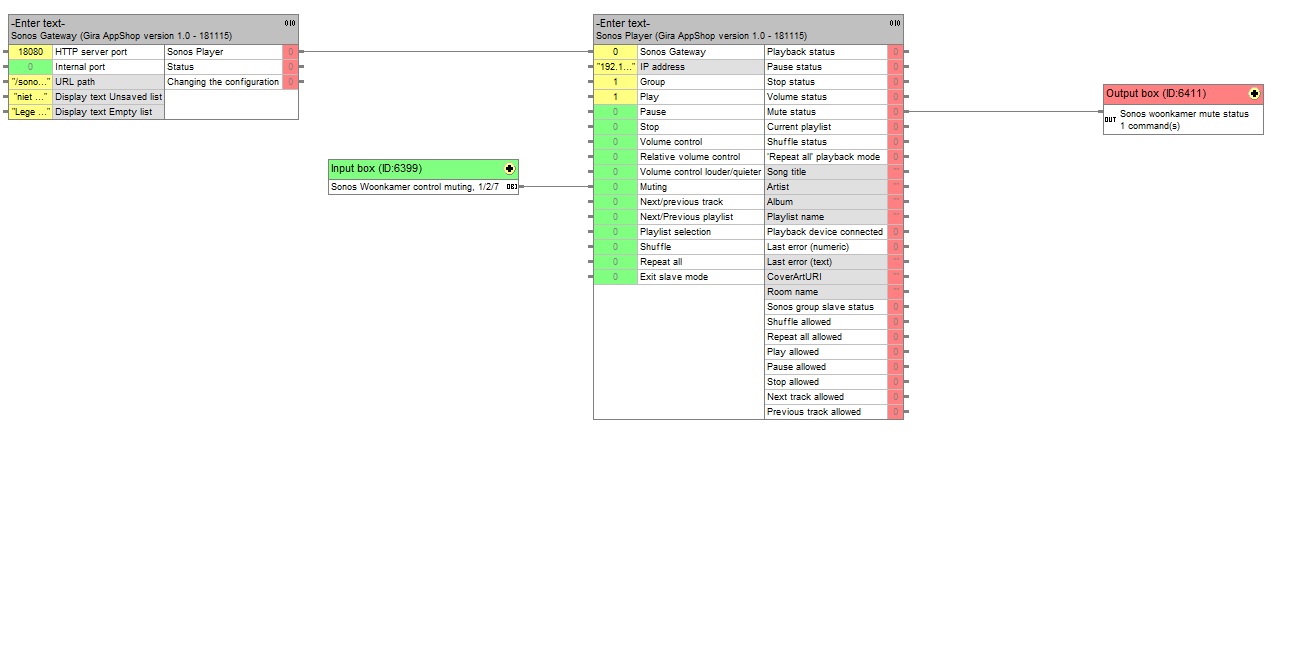Click the 'Pause' input label

click(653, 112)
